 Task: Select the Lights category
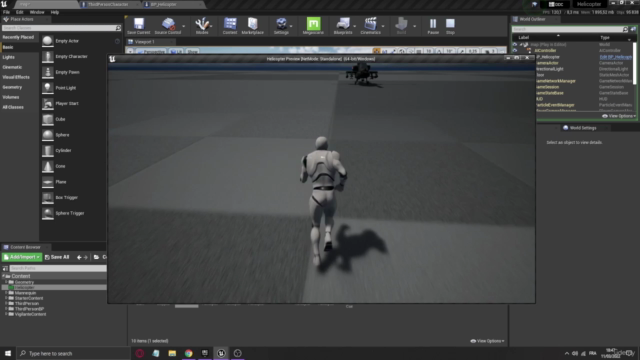(9, 57)
